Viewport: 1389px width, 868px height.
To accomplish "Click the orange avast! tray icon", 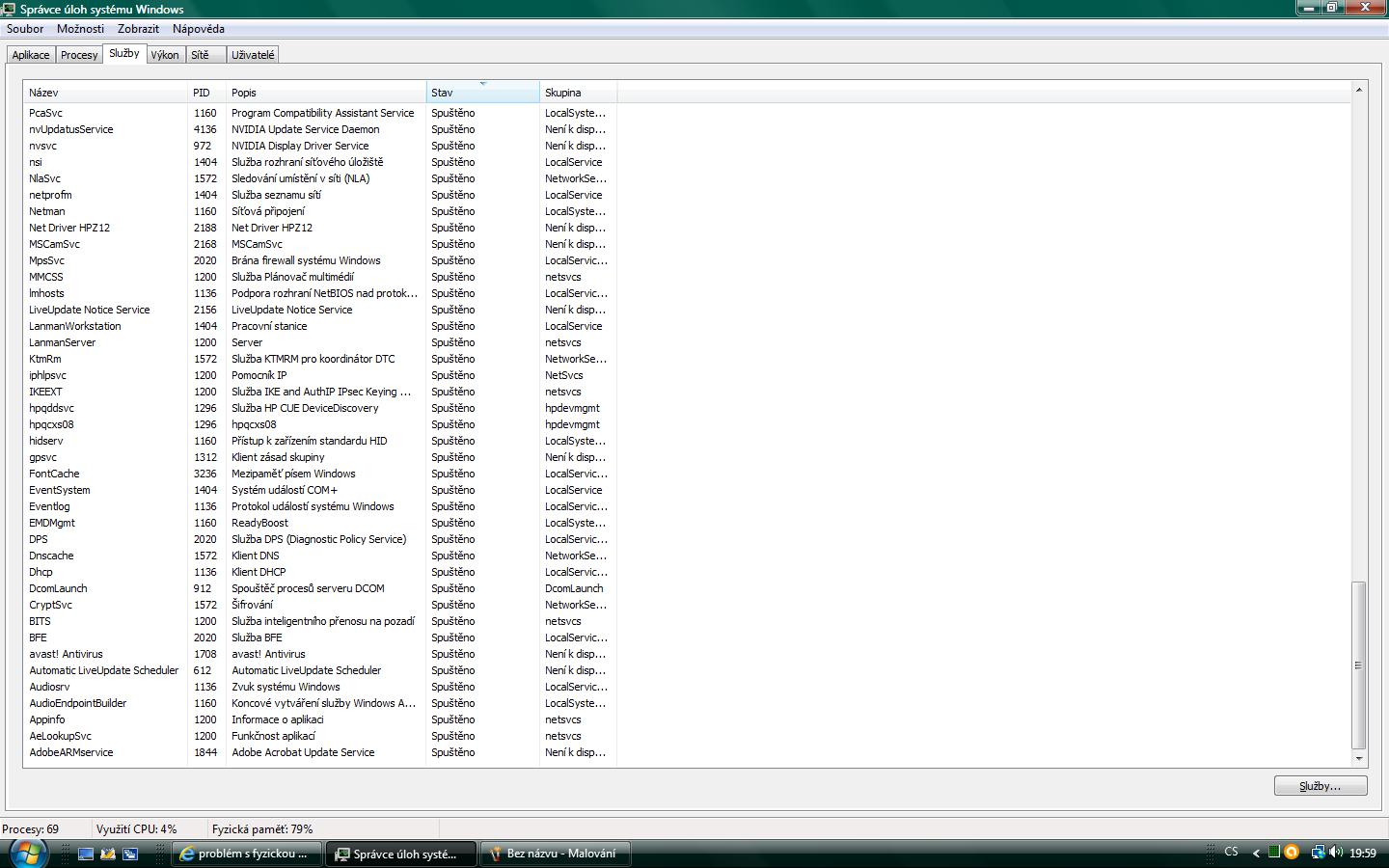I will pos(1292,853).
